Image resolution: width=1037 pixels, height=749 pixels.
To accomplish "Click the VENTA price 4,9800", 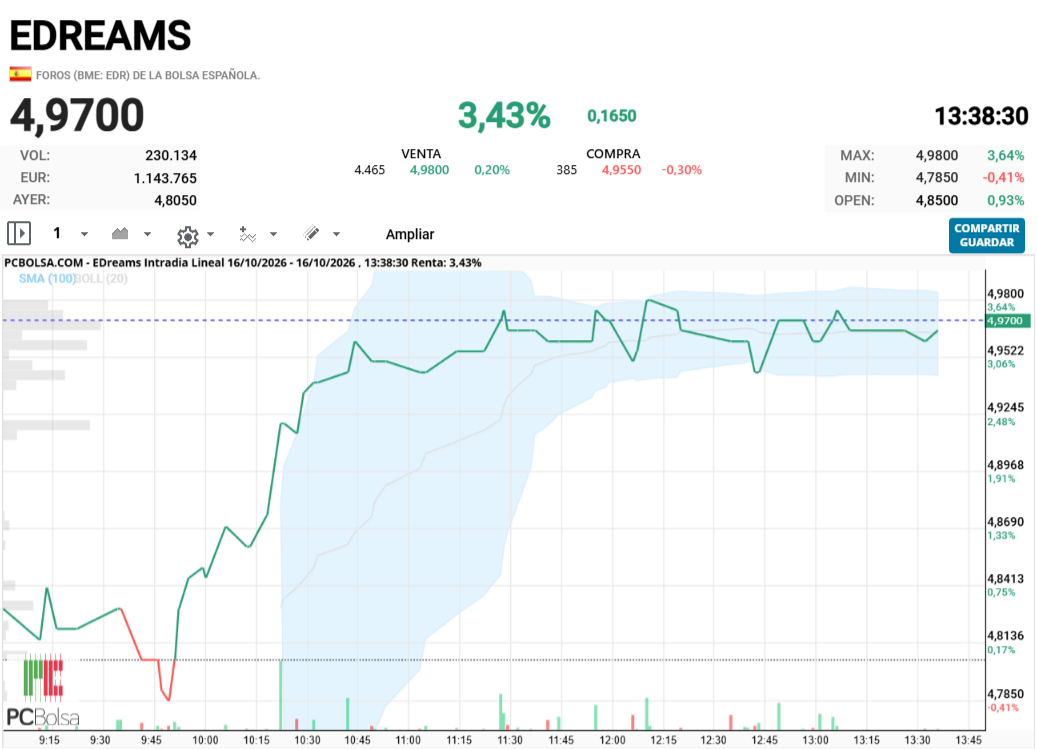I will click(x=429, y=170).
